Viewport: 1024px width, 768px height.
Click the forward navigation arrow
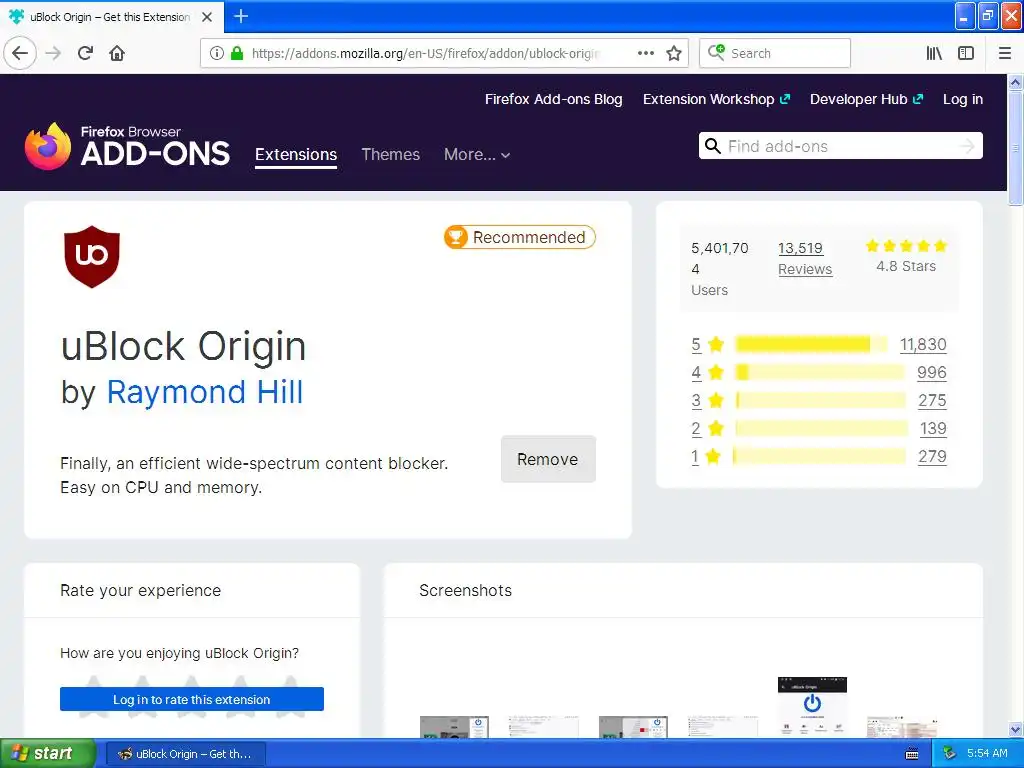[54, 54]
